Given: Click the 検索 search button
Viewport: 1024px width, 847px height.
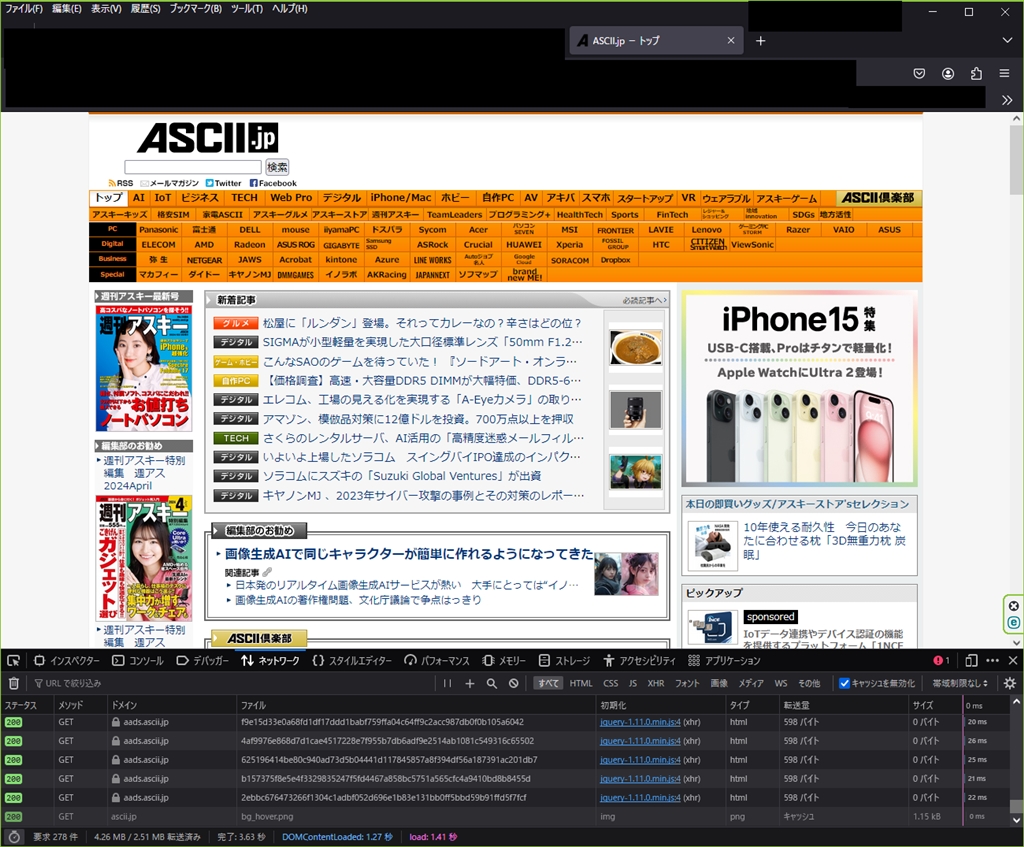Looking at the screenshot, I should [277, 167].
